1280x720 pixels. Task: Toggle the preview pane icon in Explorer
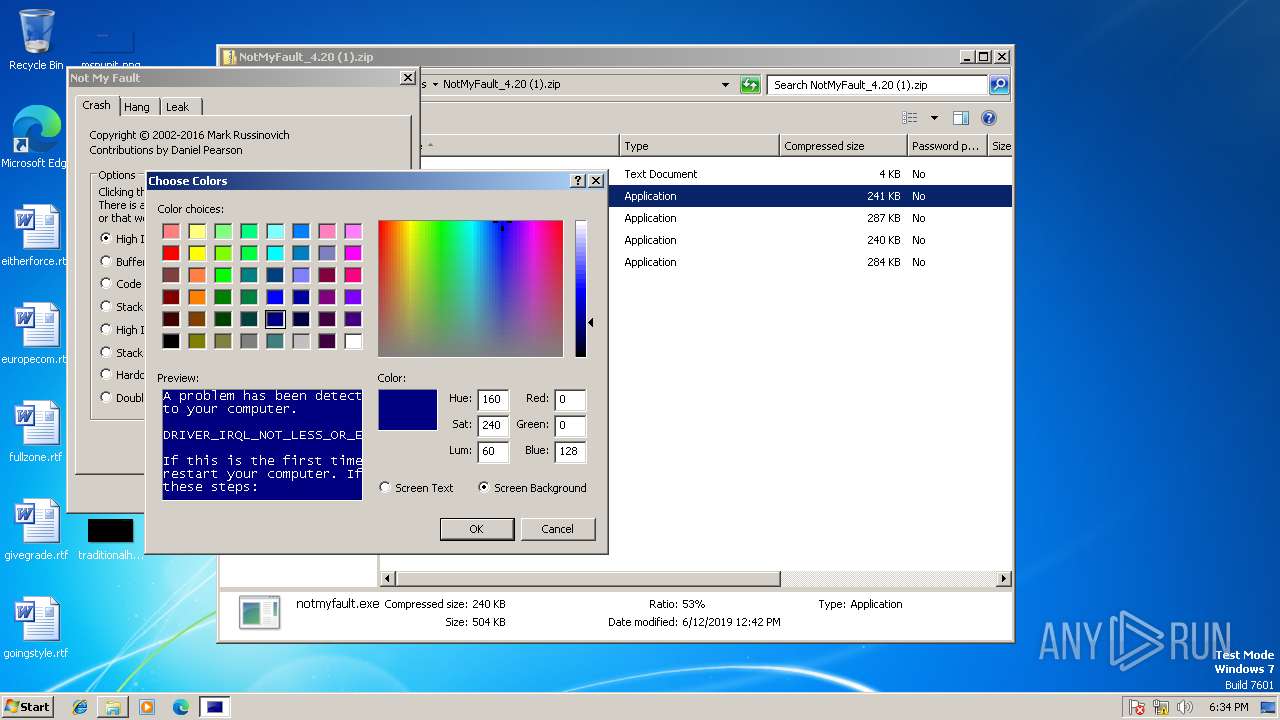pyautogui.click(x=961, y=118)
